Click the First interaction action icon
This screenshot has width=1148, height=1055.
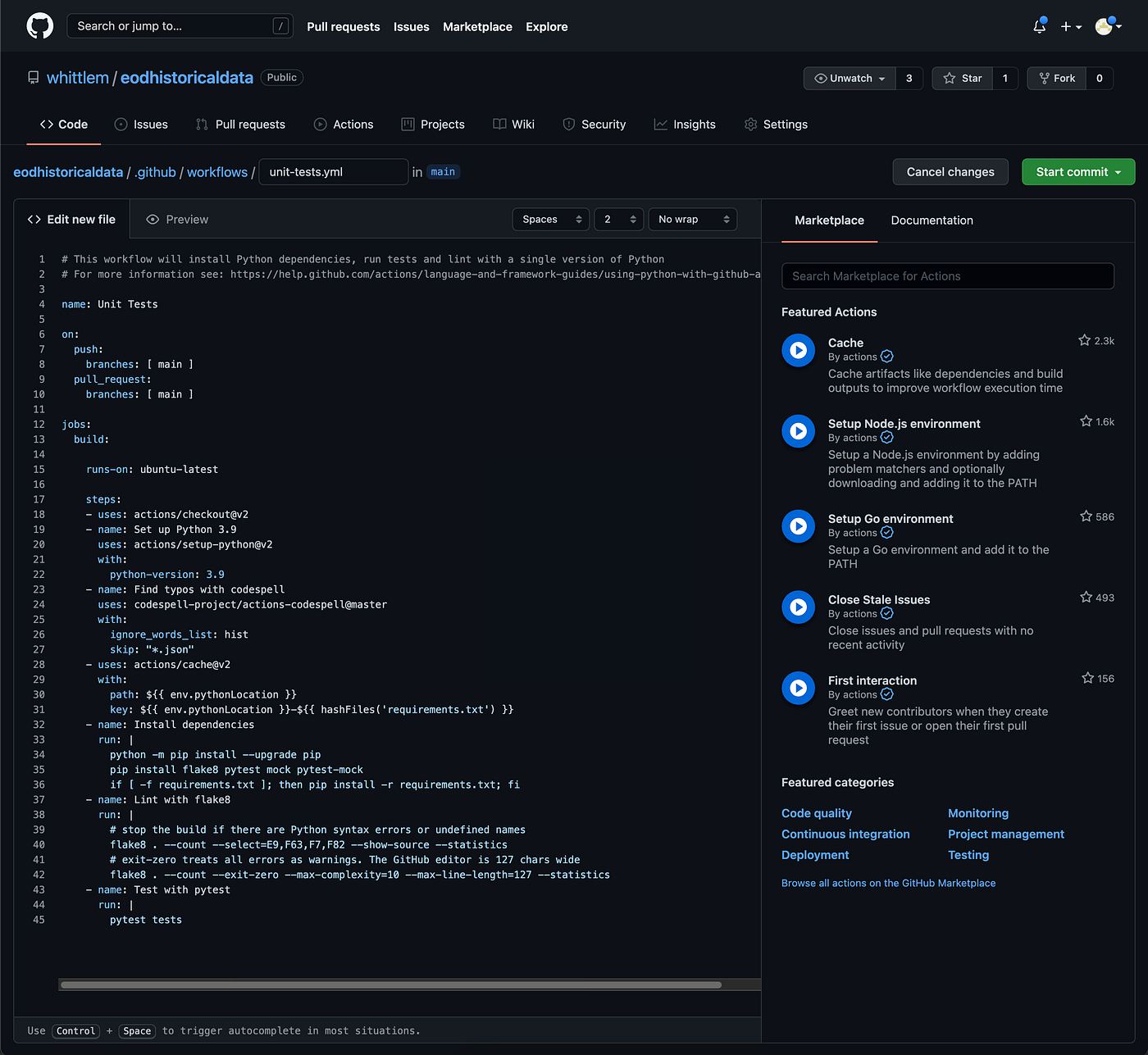(798, 689)
